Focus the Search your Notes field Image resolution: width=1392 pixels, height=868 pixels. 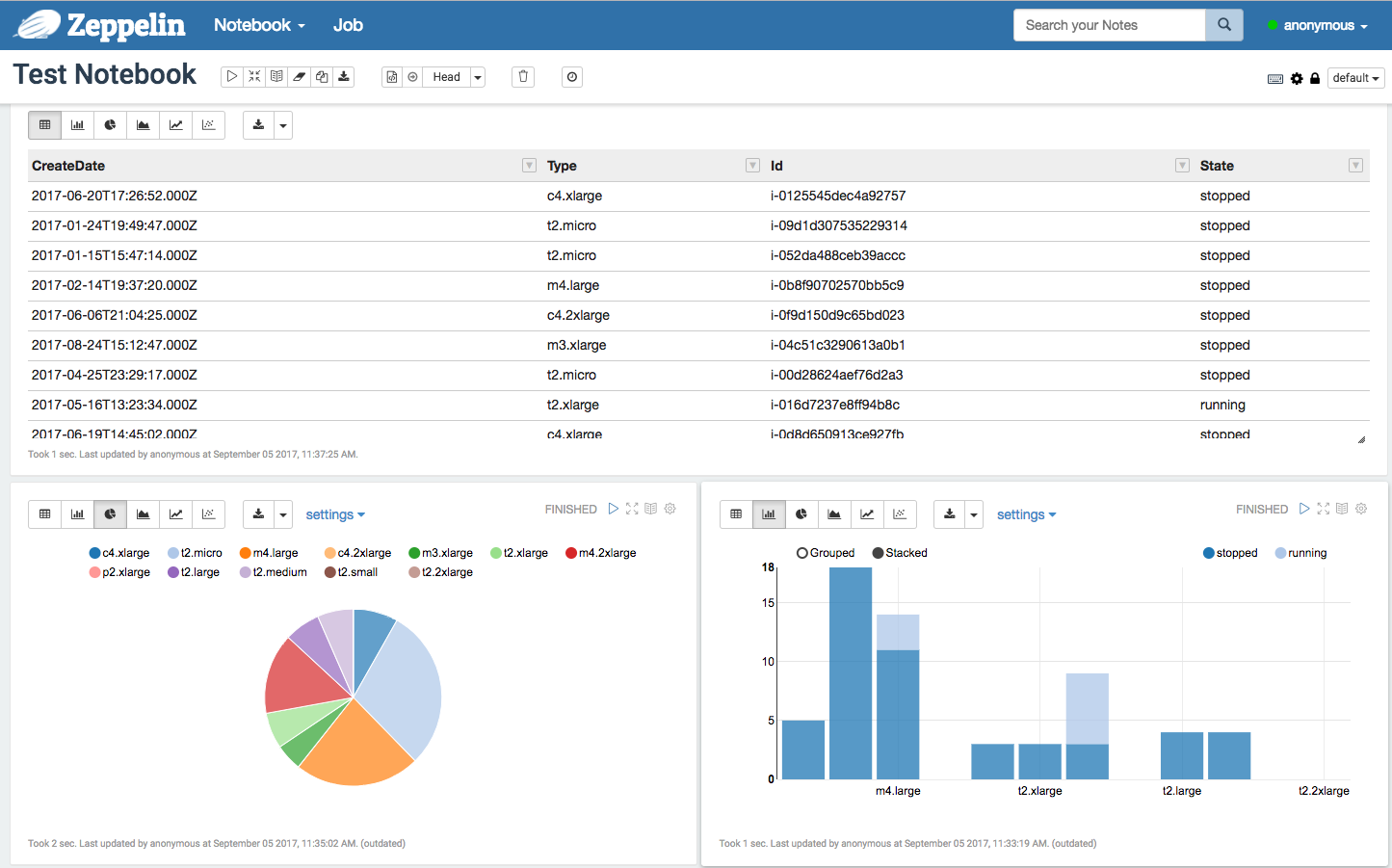click(x=1110, y=25)
